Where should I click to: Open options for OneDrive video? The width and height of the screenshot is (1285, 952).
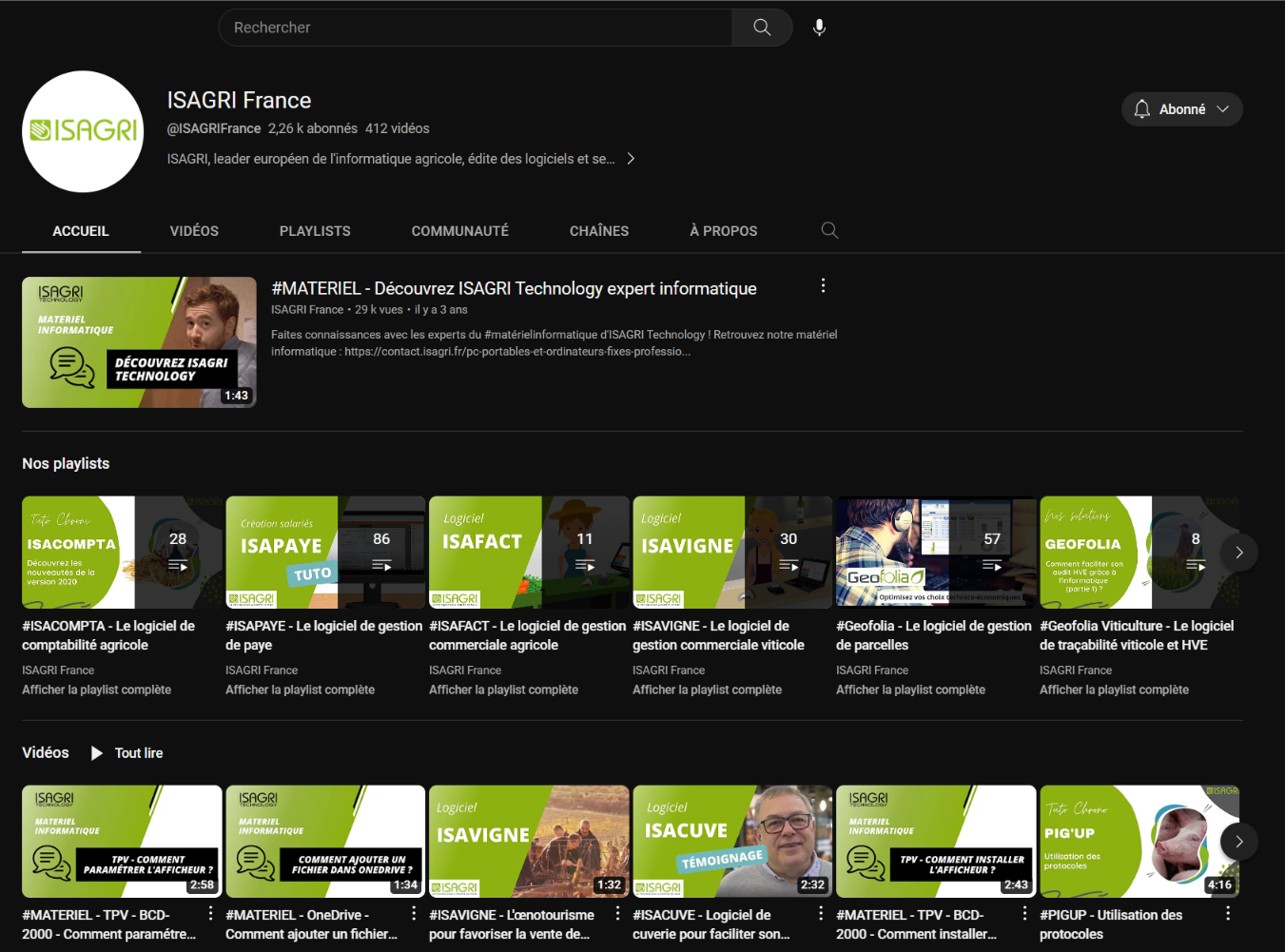point(414,913)
